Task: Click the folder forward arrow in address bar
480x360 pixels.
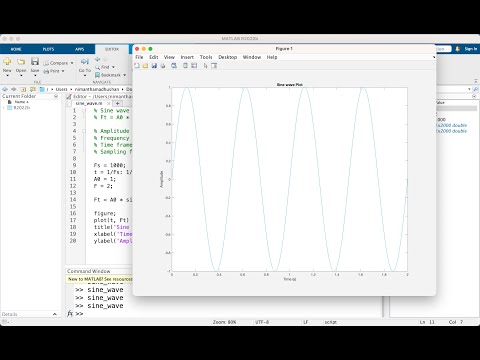Action: [14, 89]
